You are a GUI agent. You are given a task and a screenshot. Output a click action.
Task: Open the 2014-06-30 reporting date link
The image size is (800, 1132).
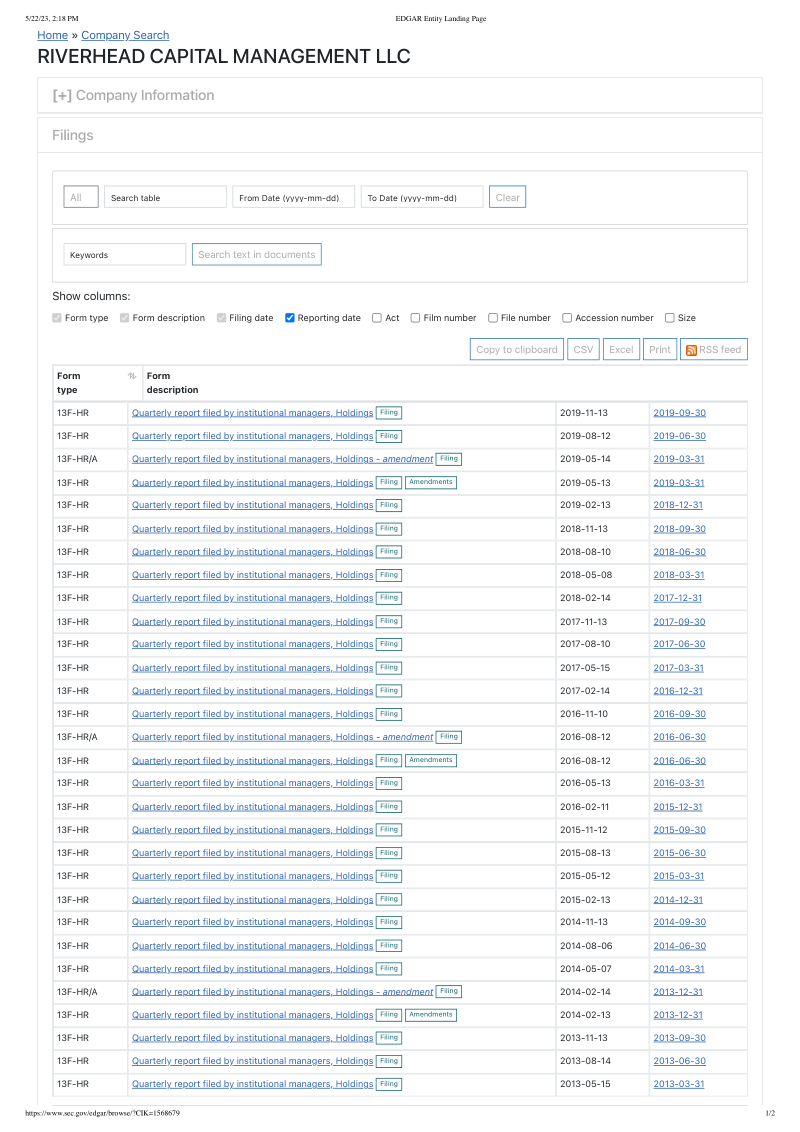[x=679, y=946]
